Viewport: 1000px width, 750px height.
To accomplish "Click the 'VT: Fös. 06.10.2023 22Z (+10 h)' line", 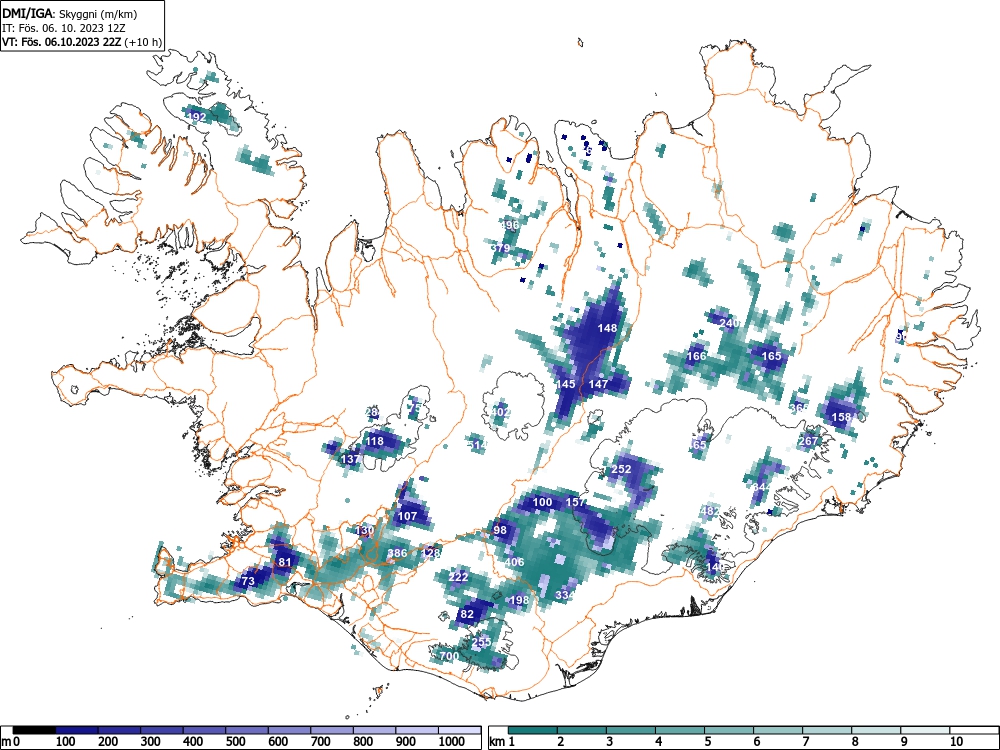I will point(82,42).
